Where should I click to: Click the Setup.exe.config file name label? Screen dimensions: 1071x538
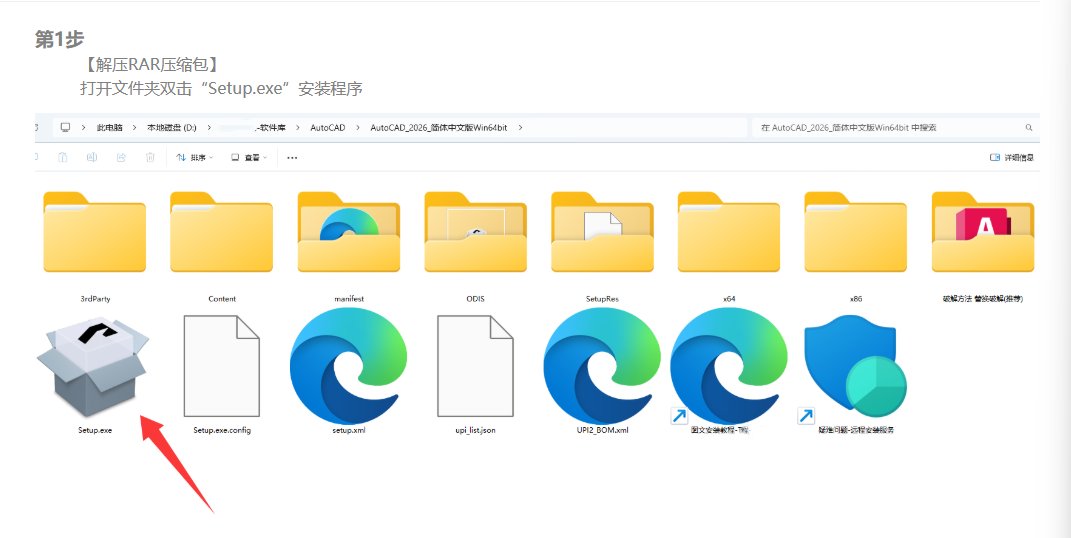pyautogui.click(x=222, y=430)
